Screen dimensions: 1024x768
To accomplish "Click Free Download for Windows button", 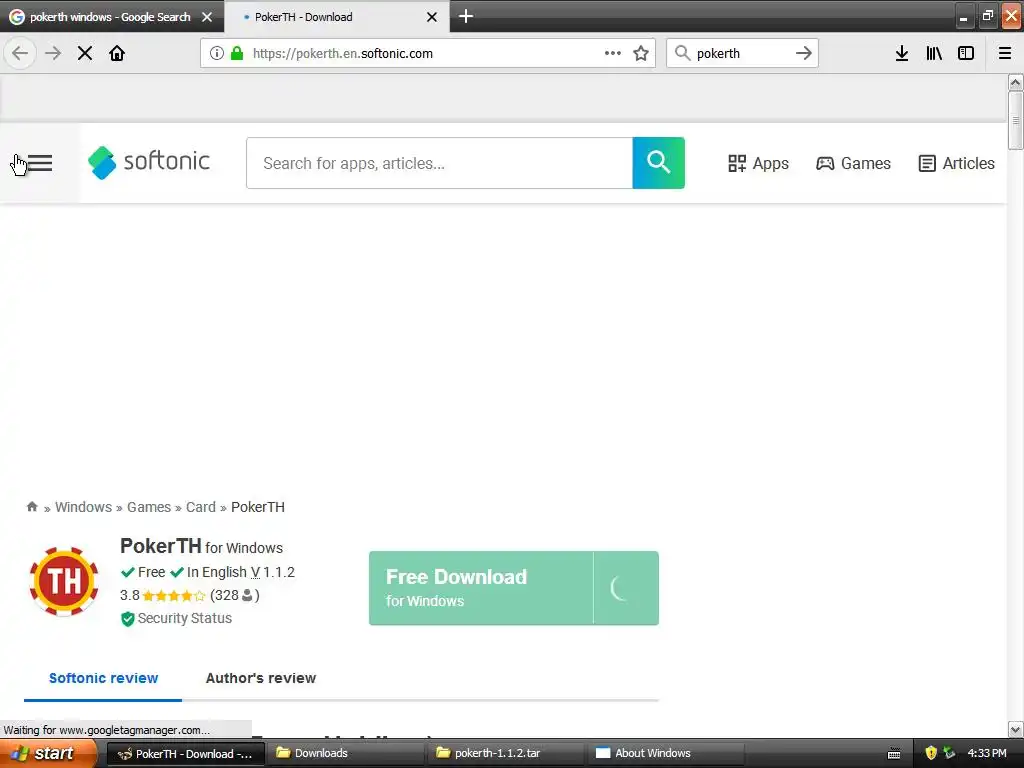I will click(x=514, y=588).
